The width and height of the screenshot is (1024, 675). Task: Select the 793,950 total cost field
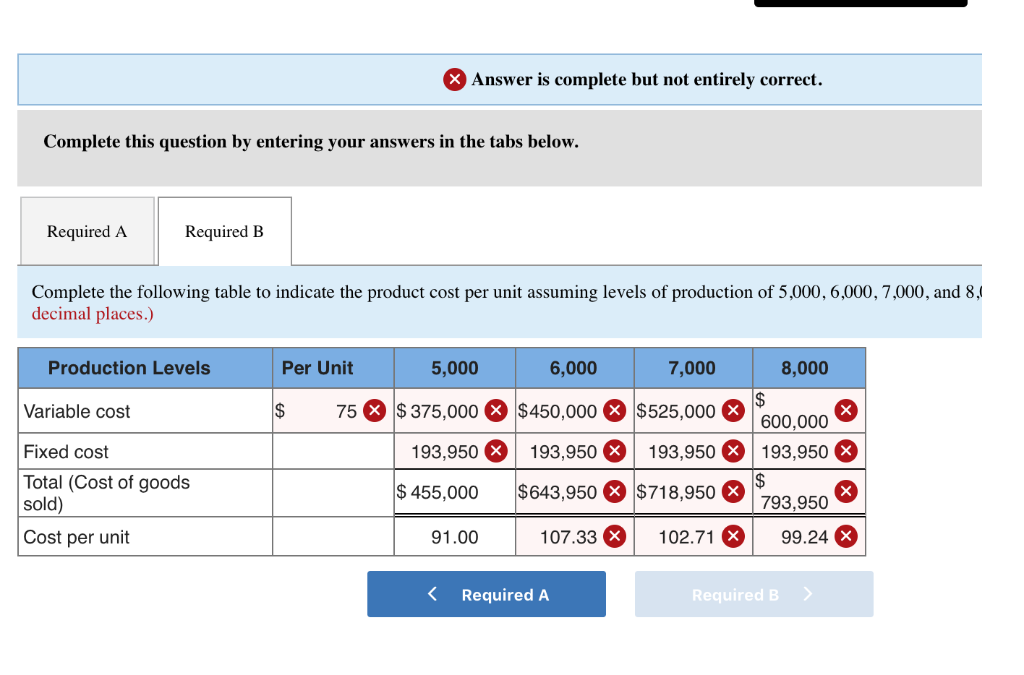pyautogui.click(x=809, y=492)
